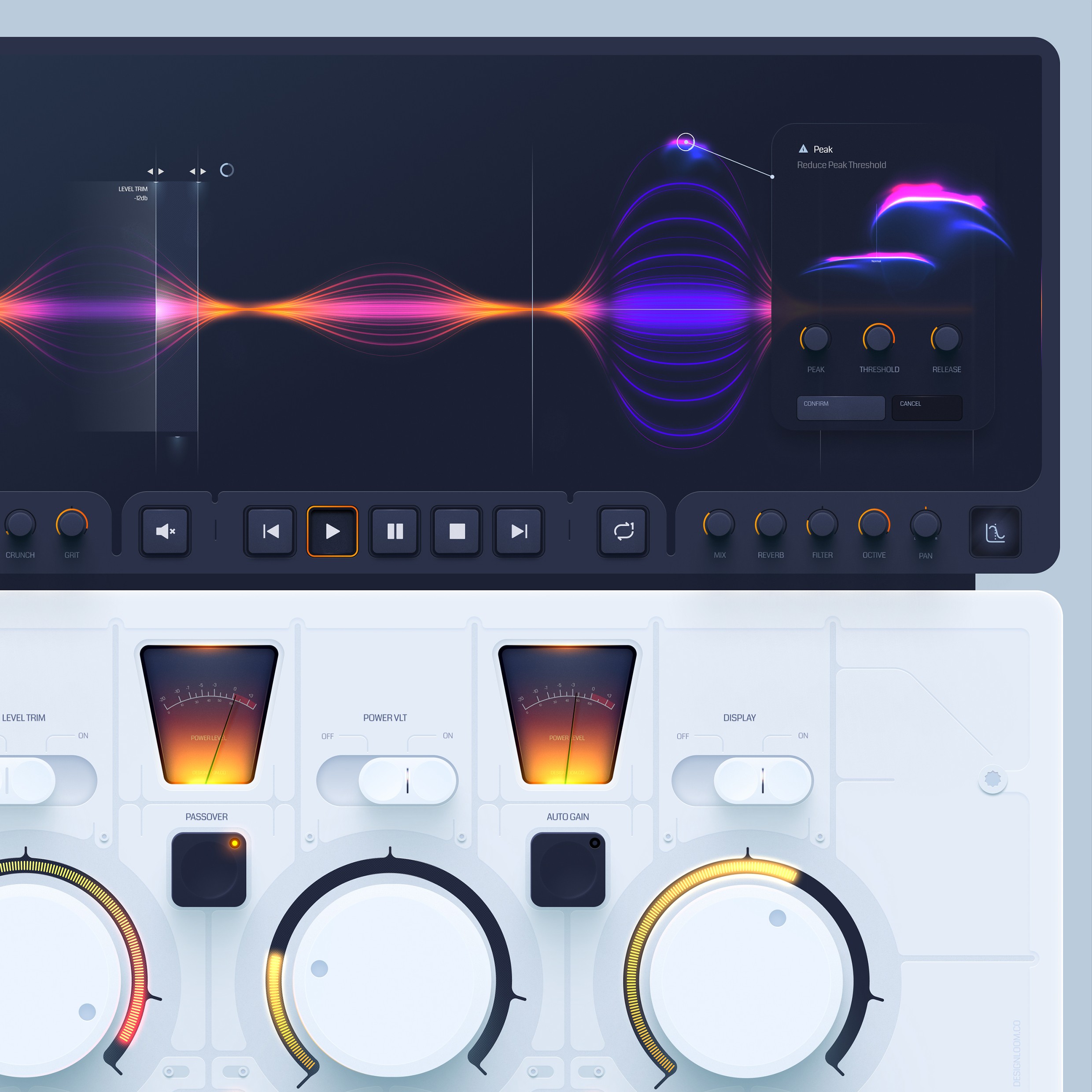Select the trim arrows above LEVEL TRIM line

155,171
